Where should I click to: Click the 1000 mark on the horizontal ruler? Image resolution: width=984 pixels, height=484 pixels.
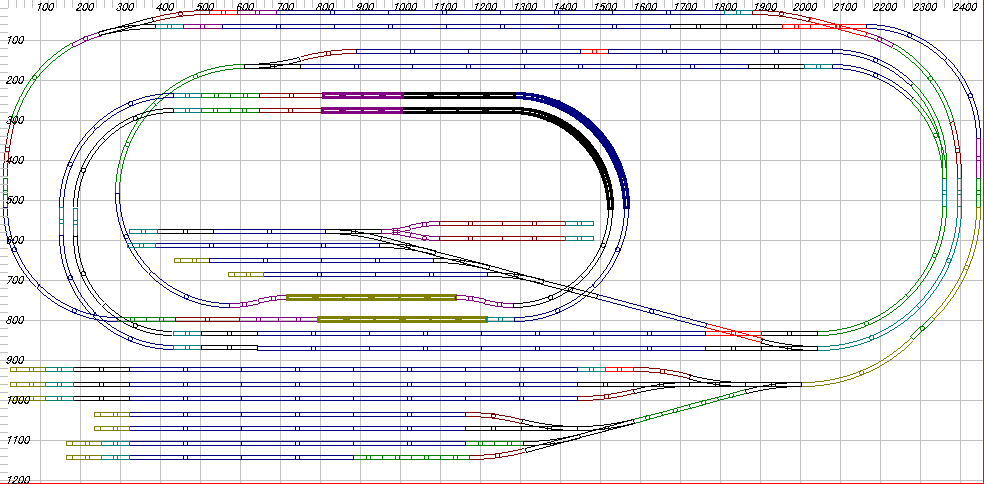404,7
